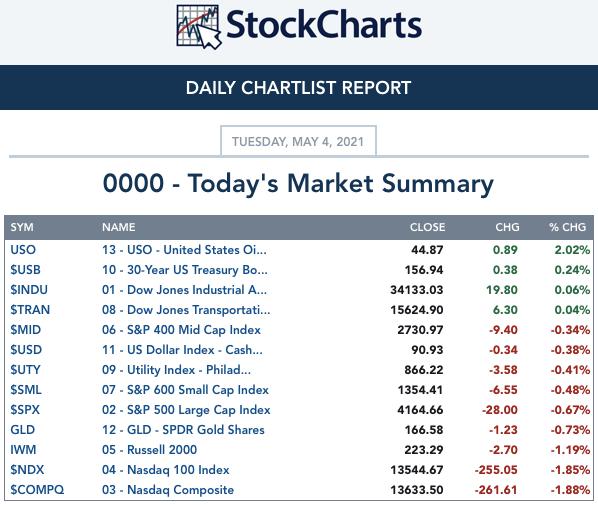Image resolution: width=598 pixels, height=505 pixels.
Task: Sort by CHG column header
Action: coord(507,227)
